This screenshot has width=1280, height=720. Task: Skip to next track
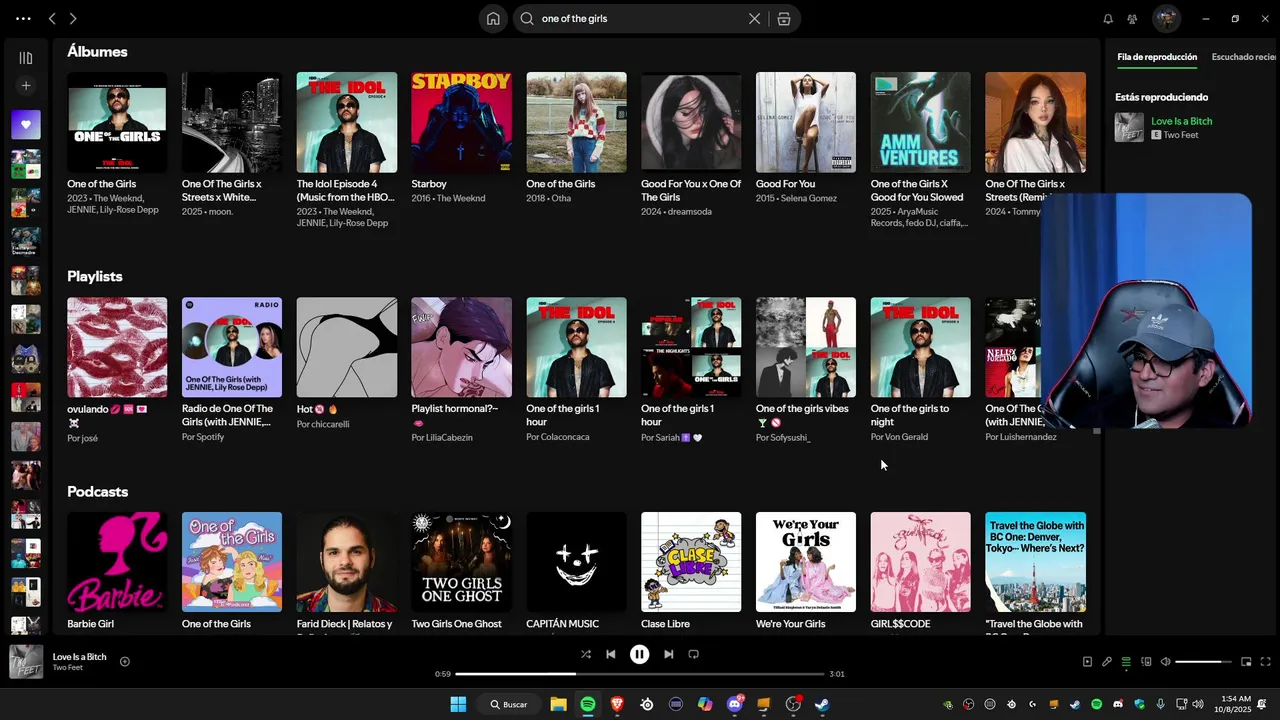pos(669,654)
